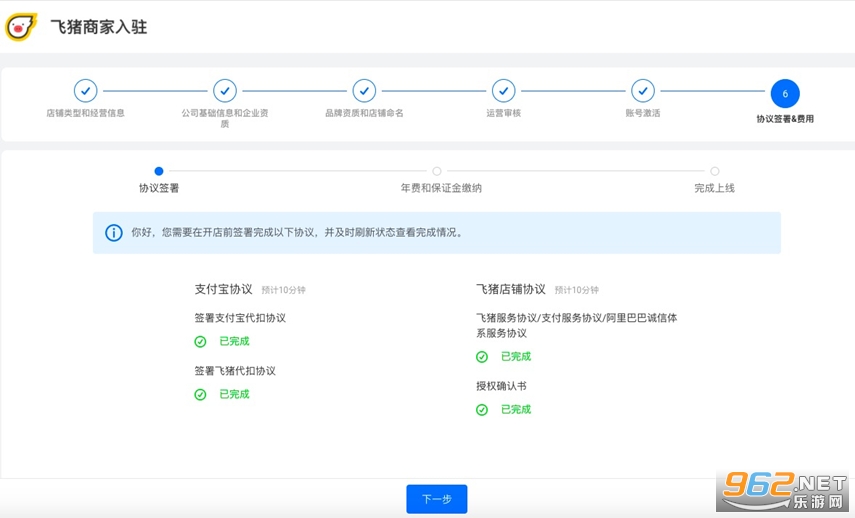Click green check icon under 授权确认书

(x=482, y=409)
